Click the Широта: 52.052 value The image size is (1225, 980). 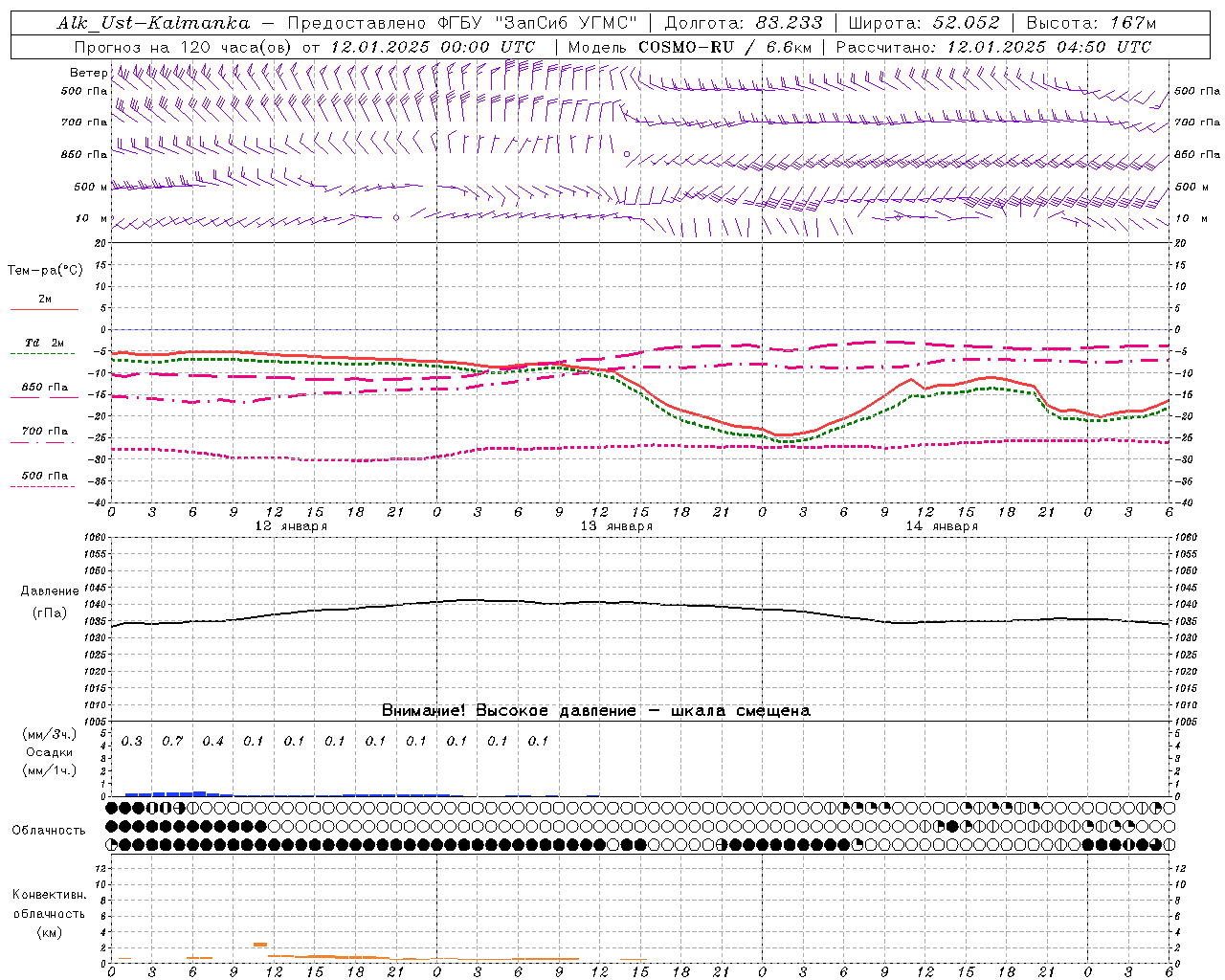click(924, 23)
